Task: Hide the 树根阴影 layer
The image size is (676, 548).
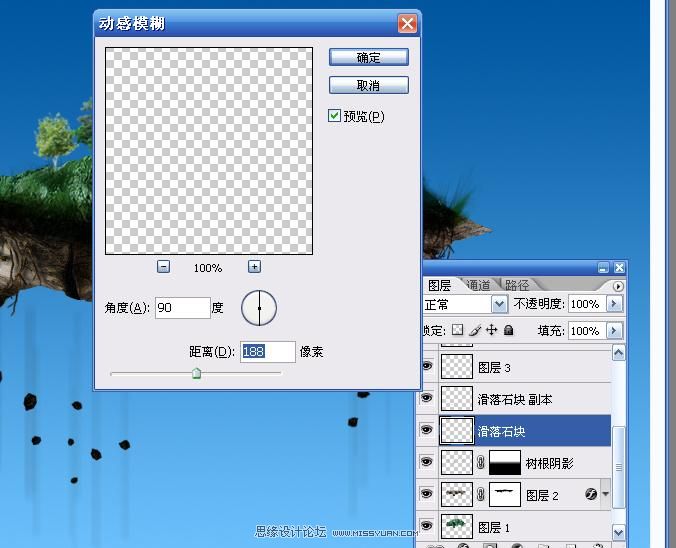Action: coord(427,462)
